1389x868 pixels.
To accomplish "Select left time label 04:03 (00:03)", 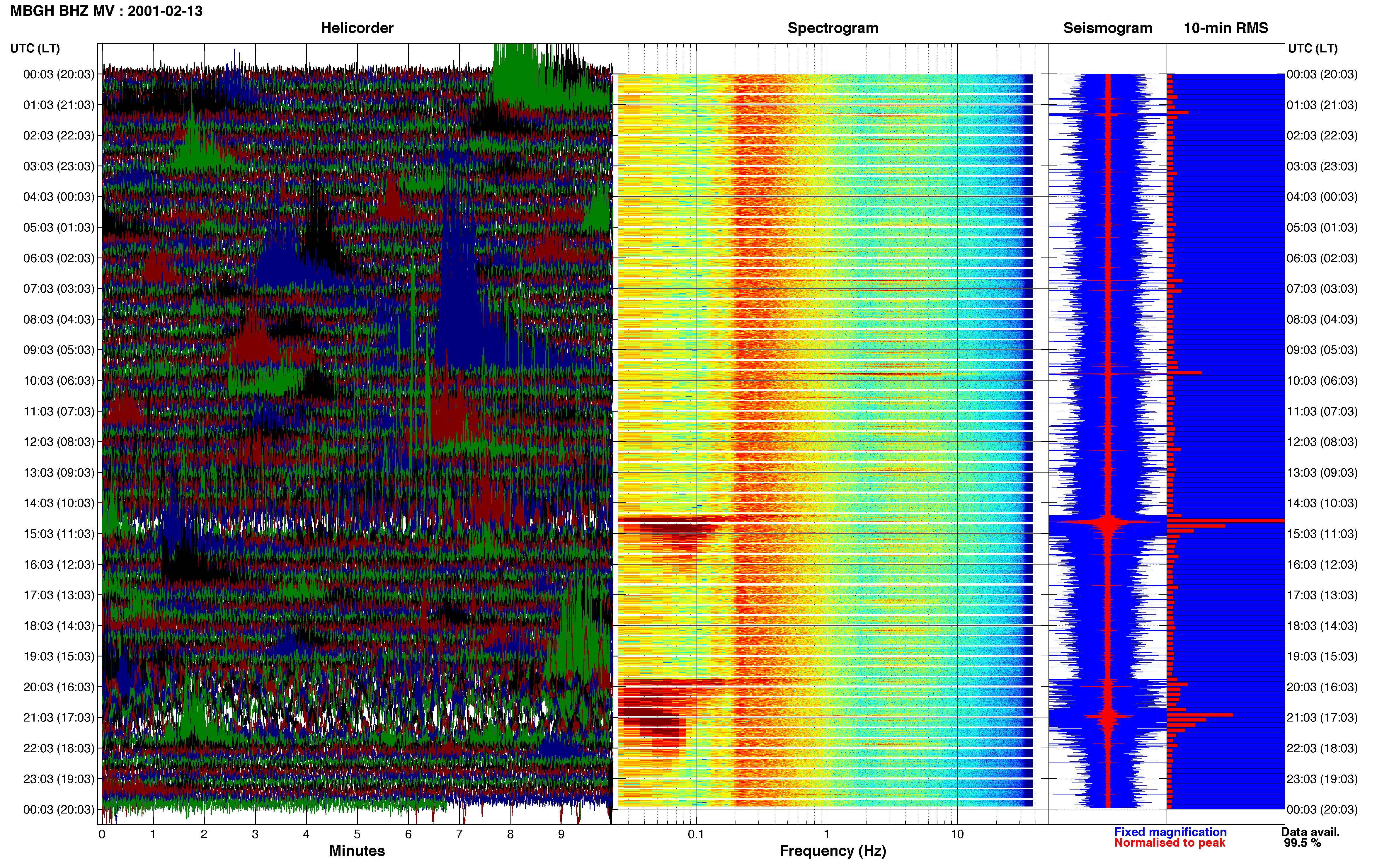I will pyautogui.click(x=59, y=197).
